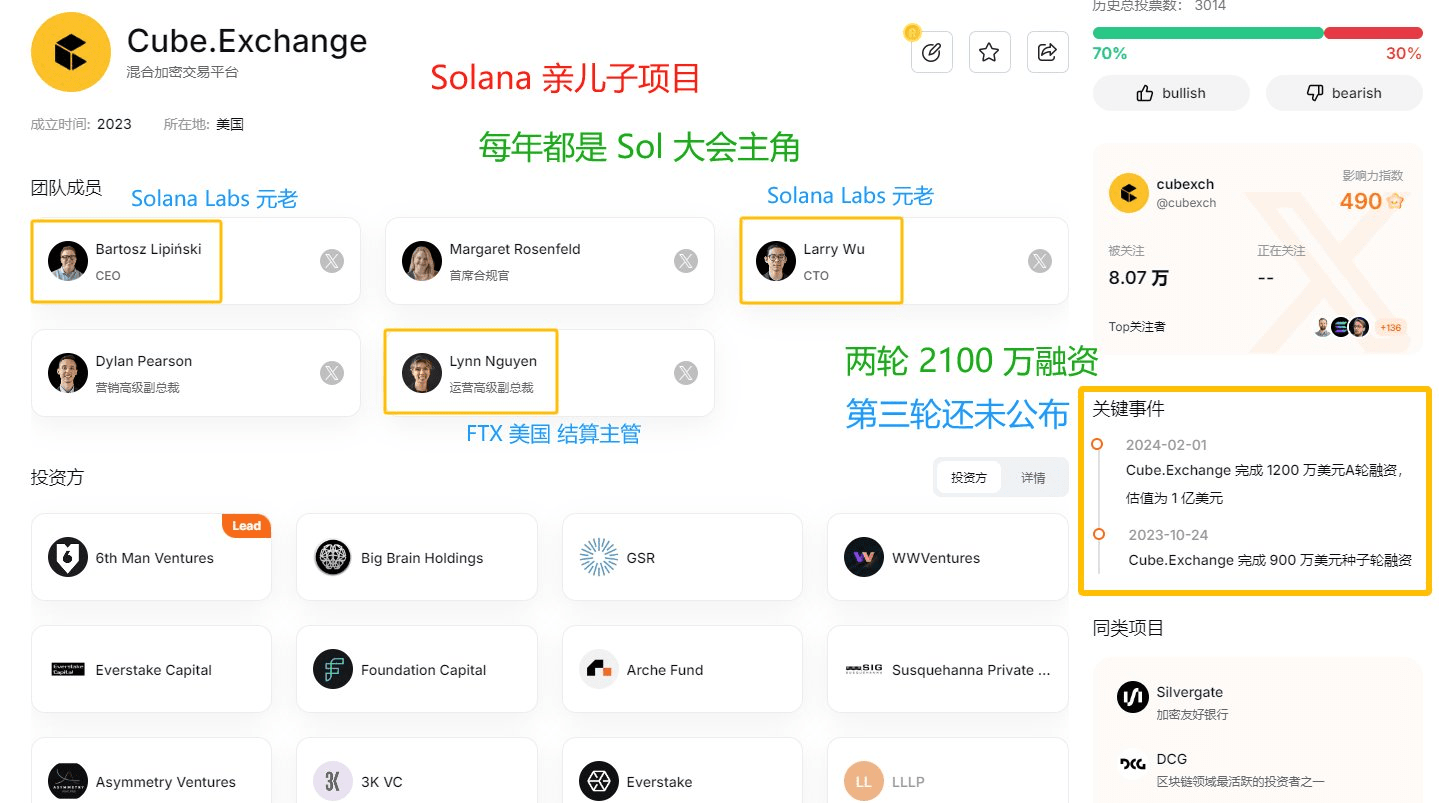1439x803 pixels.
Task: Open Larry Wu's X profile icon
Action: [1040, 261]
